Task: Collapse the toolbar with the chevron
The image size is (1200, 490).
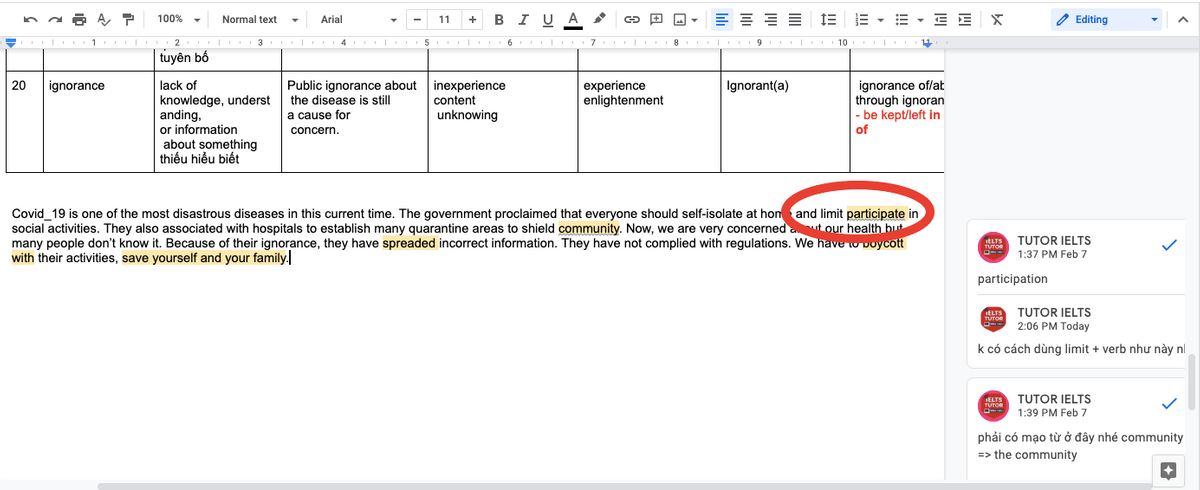Action: pos(1184,19)
